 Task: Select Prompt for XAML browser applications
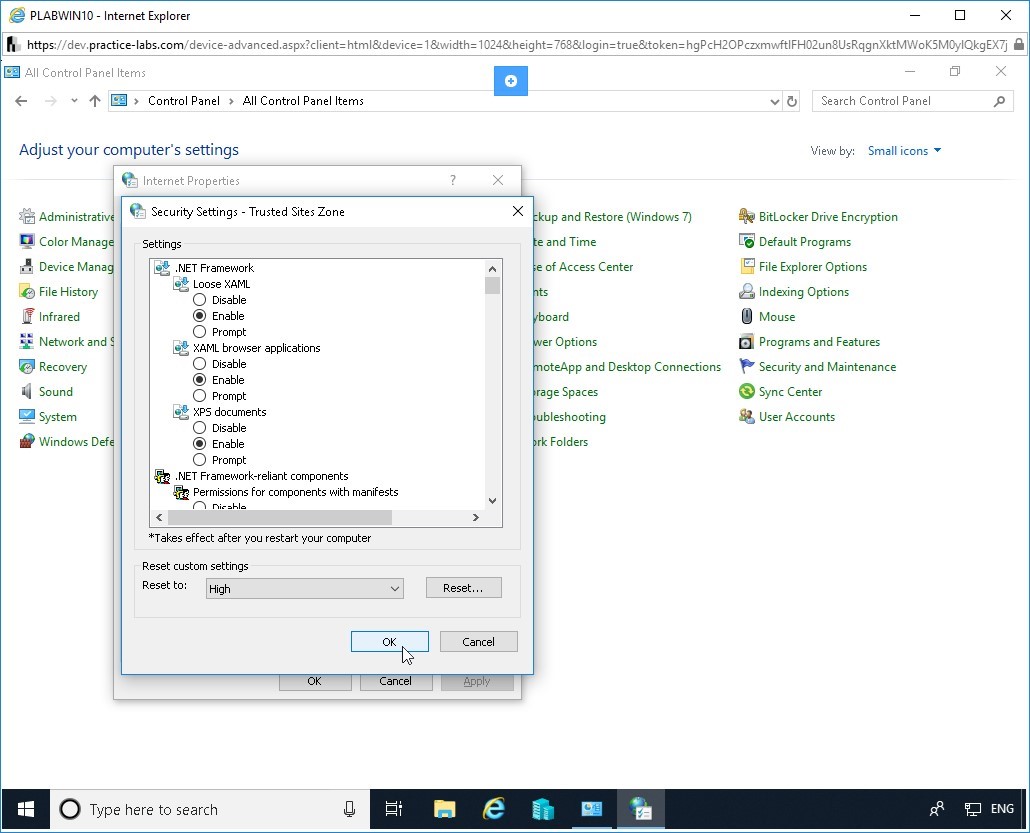(200, 395)
